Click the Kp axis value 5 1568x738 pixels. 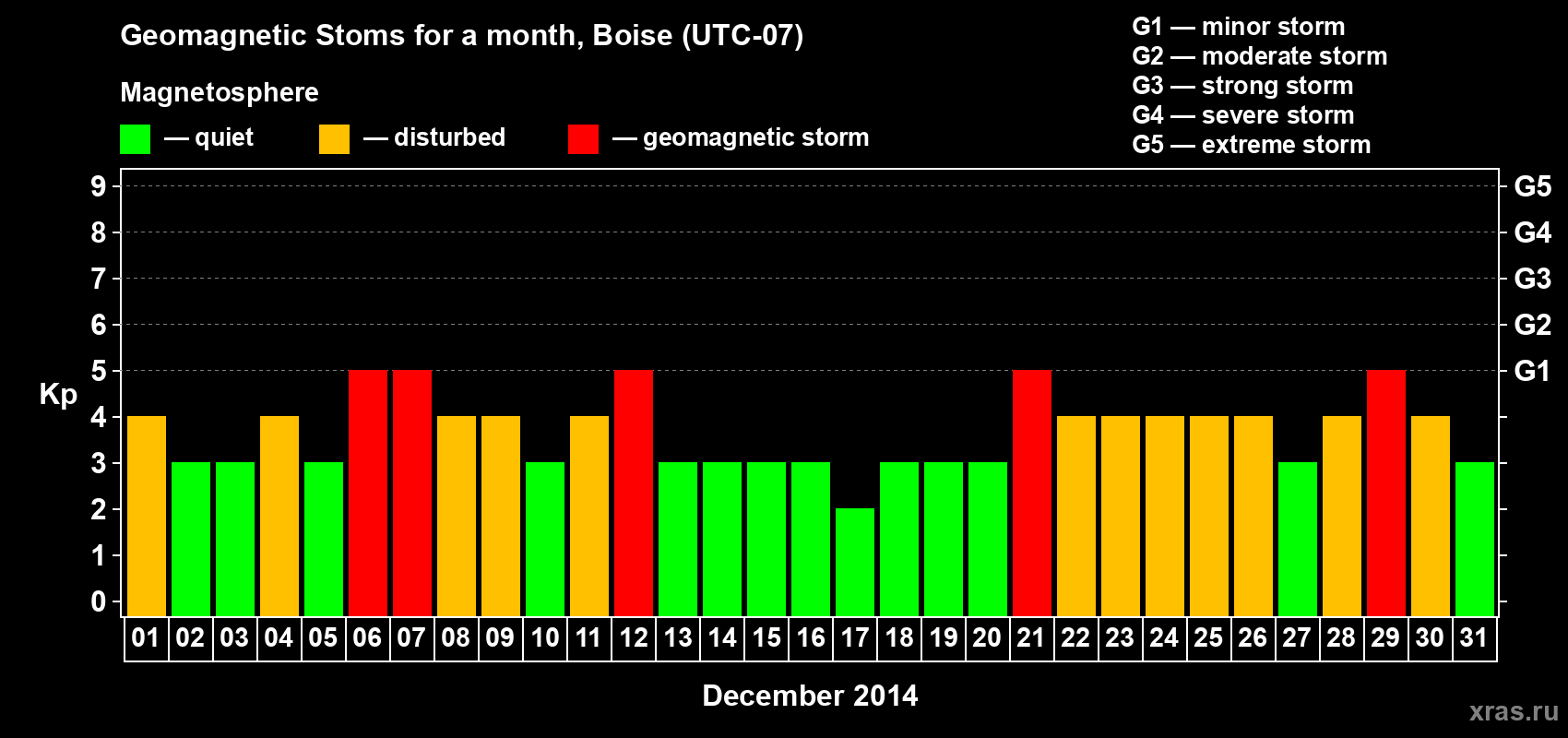[99, 371]
